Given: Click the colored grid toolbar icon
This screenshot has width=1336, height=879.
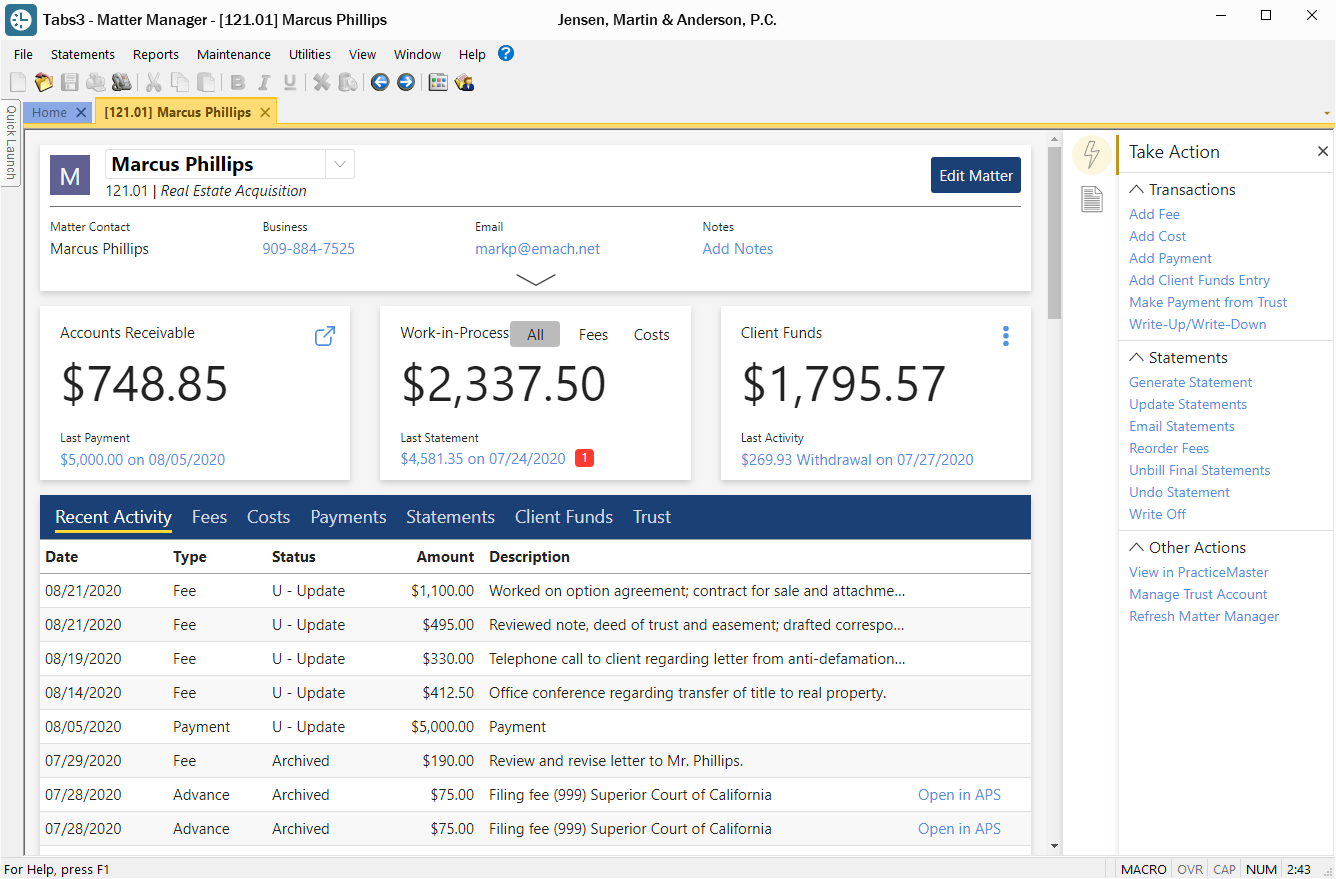Looking at the screenshot, I should [438, 82].
